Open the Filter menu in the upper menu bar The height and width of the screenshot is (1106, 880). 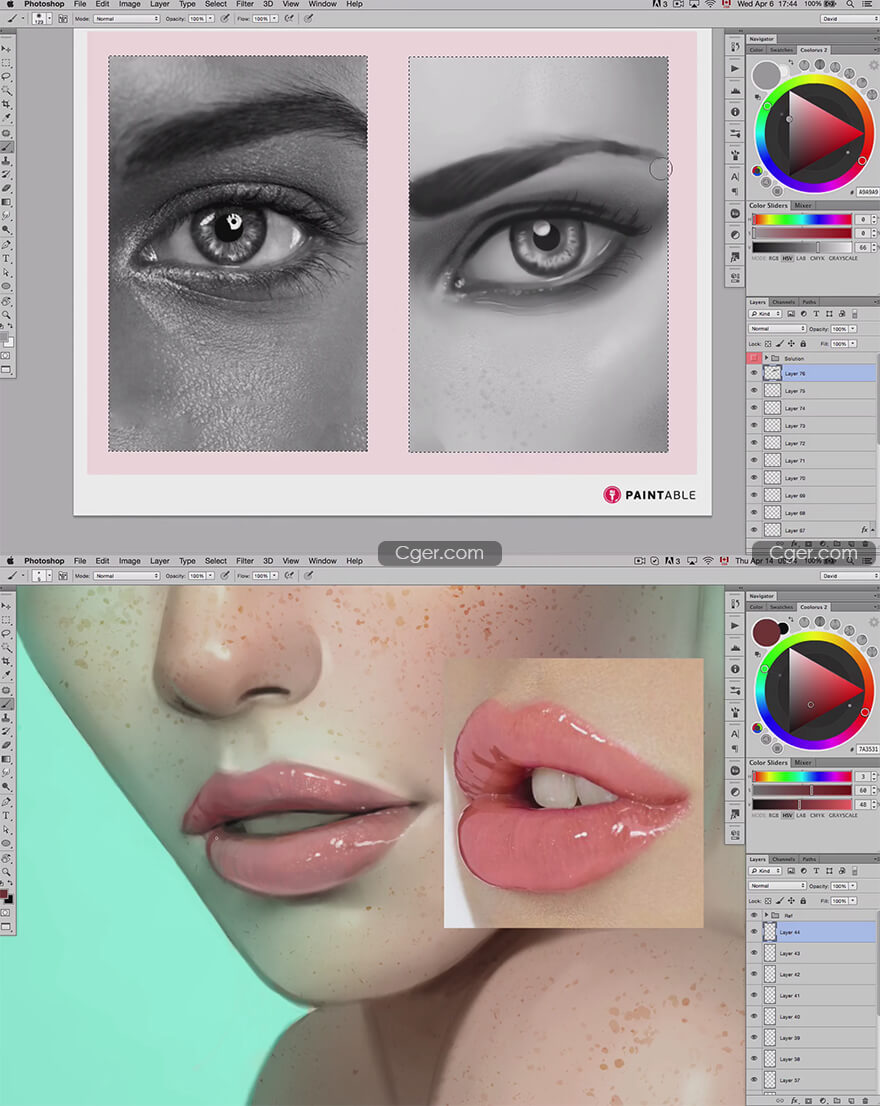(x=245, y=4)
